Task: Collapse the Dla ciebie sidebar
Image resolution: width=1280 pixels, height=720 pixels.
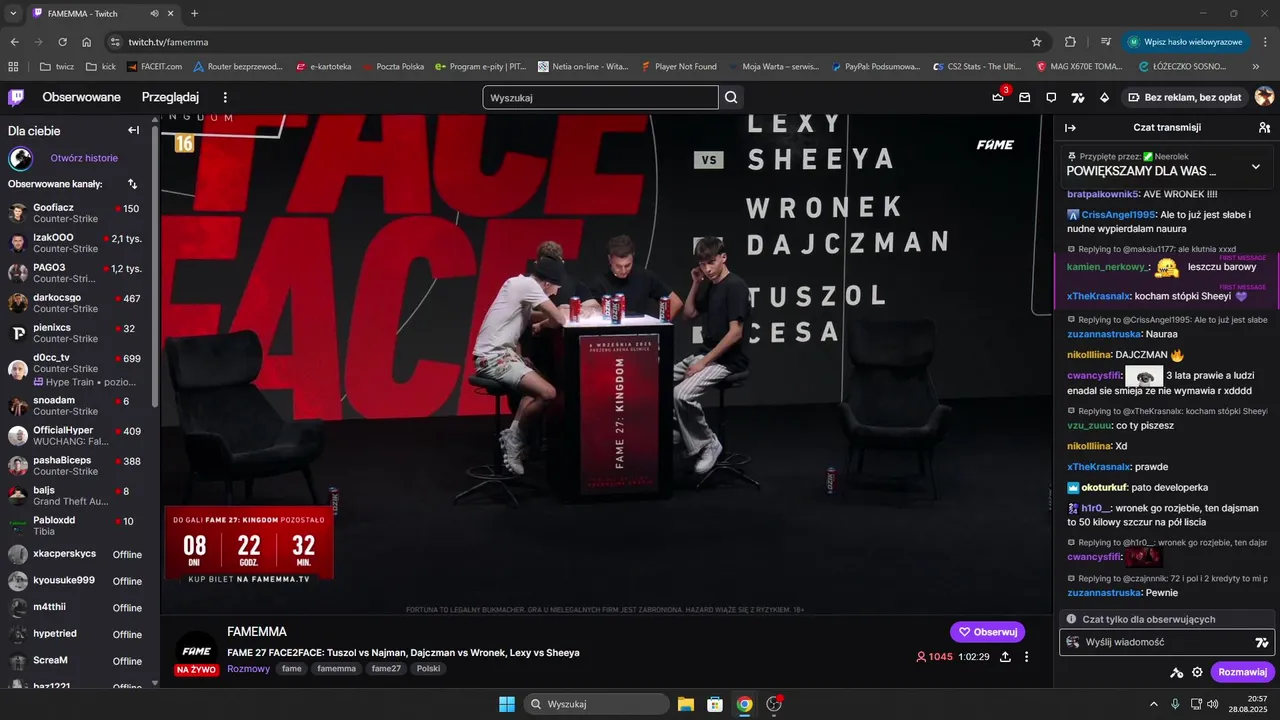Action: pyautogui.click(x=133, y=130)
